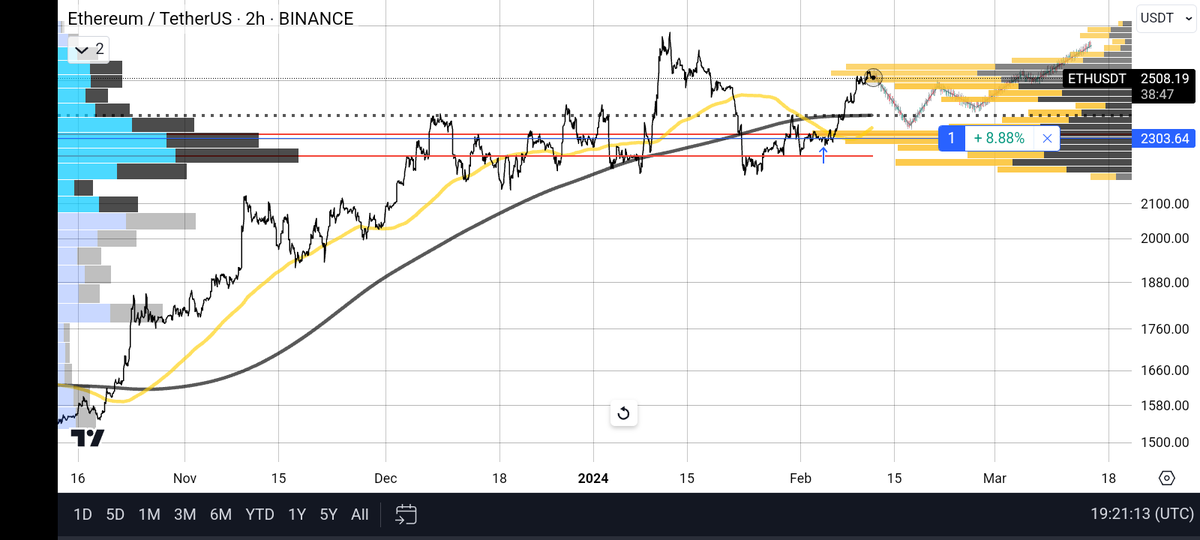
Task: Select the All time range
Action: 360,515
